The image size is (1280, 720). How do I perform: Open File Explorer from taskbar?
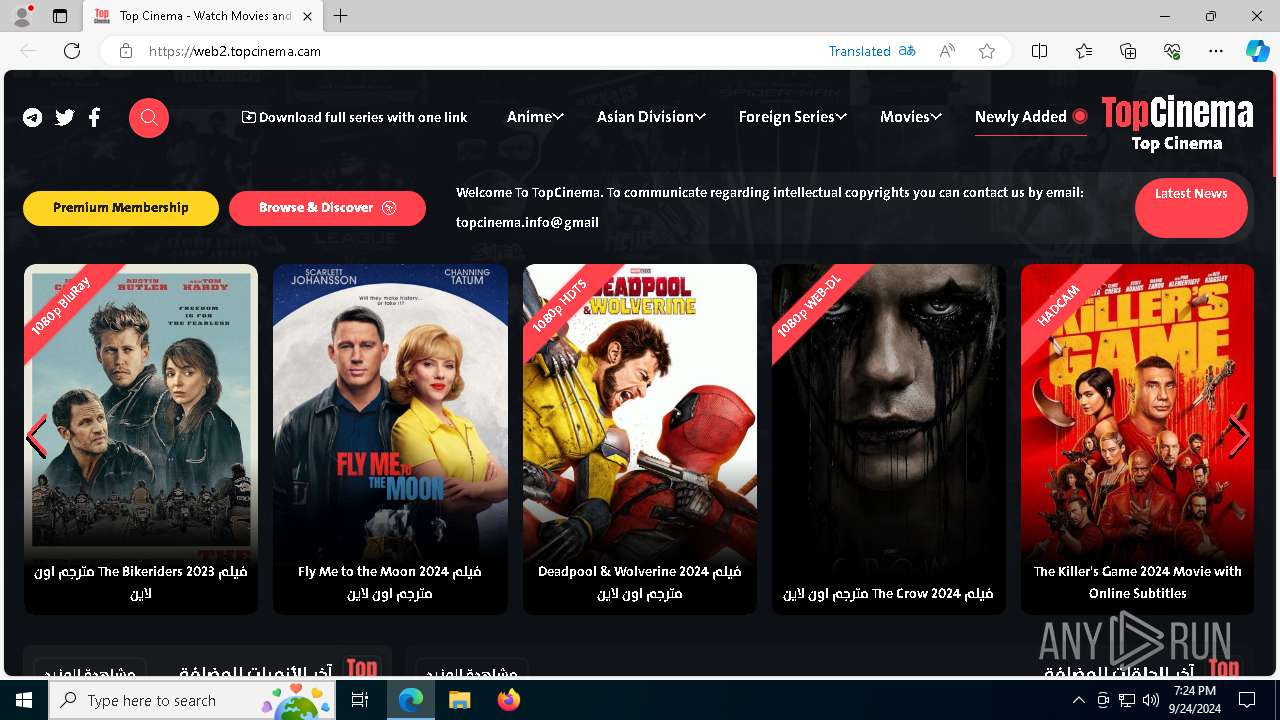click(x=459, y=700)
